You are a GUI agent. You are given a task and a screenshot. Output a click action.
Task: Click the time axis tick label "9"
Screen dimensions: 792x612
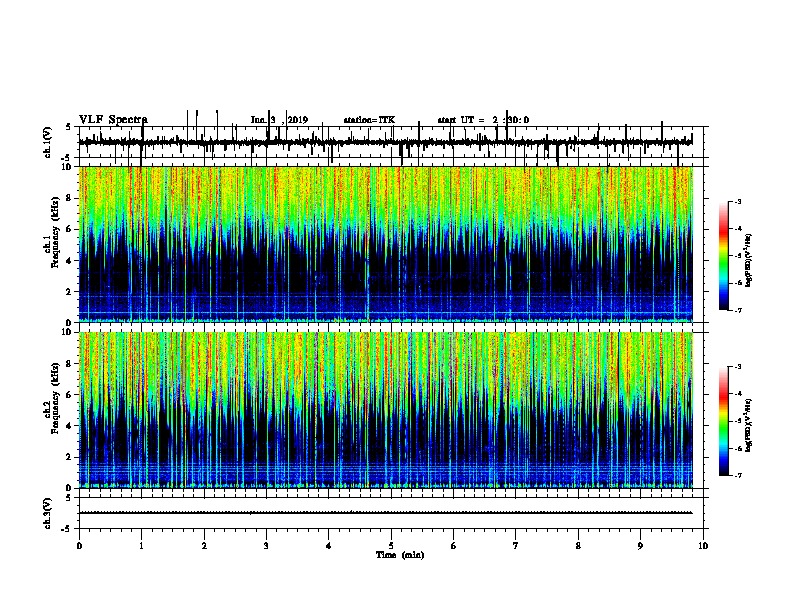tap(640, 545)
